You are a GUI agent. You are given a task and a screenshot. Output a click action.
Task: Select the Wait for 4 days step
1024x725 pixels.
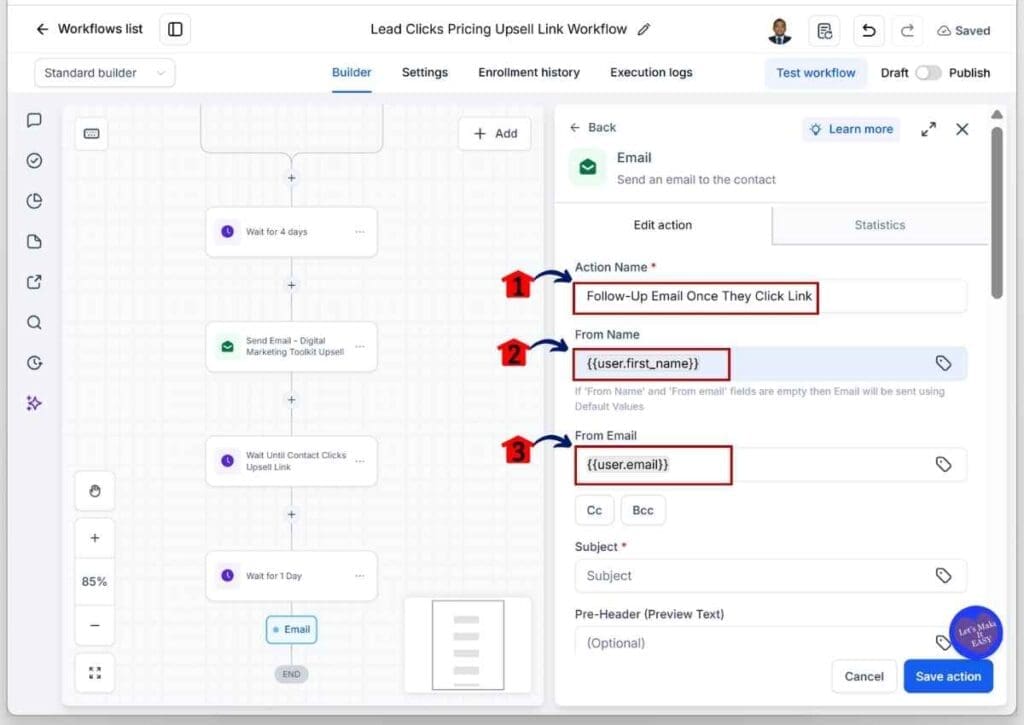click(291, 232)
